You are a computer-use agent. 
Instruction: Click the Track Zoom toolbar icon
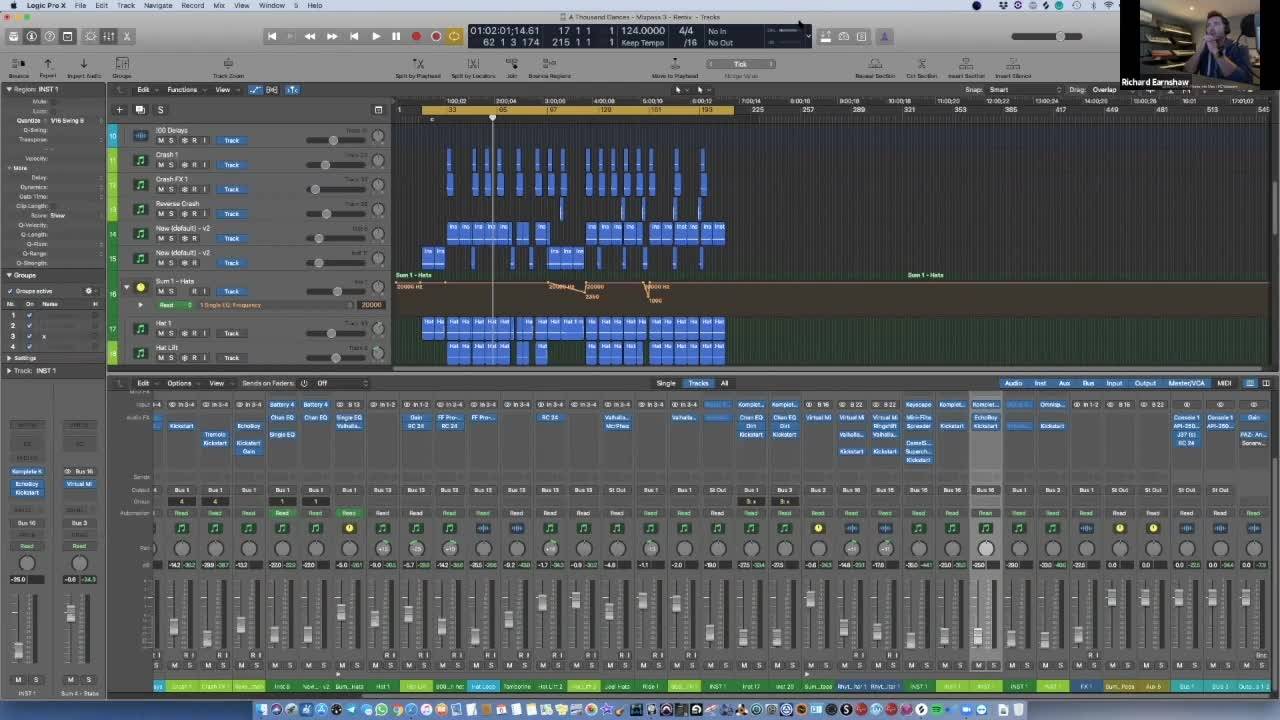tap(228, 65)
